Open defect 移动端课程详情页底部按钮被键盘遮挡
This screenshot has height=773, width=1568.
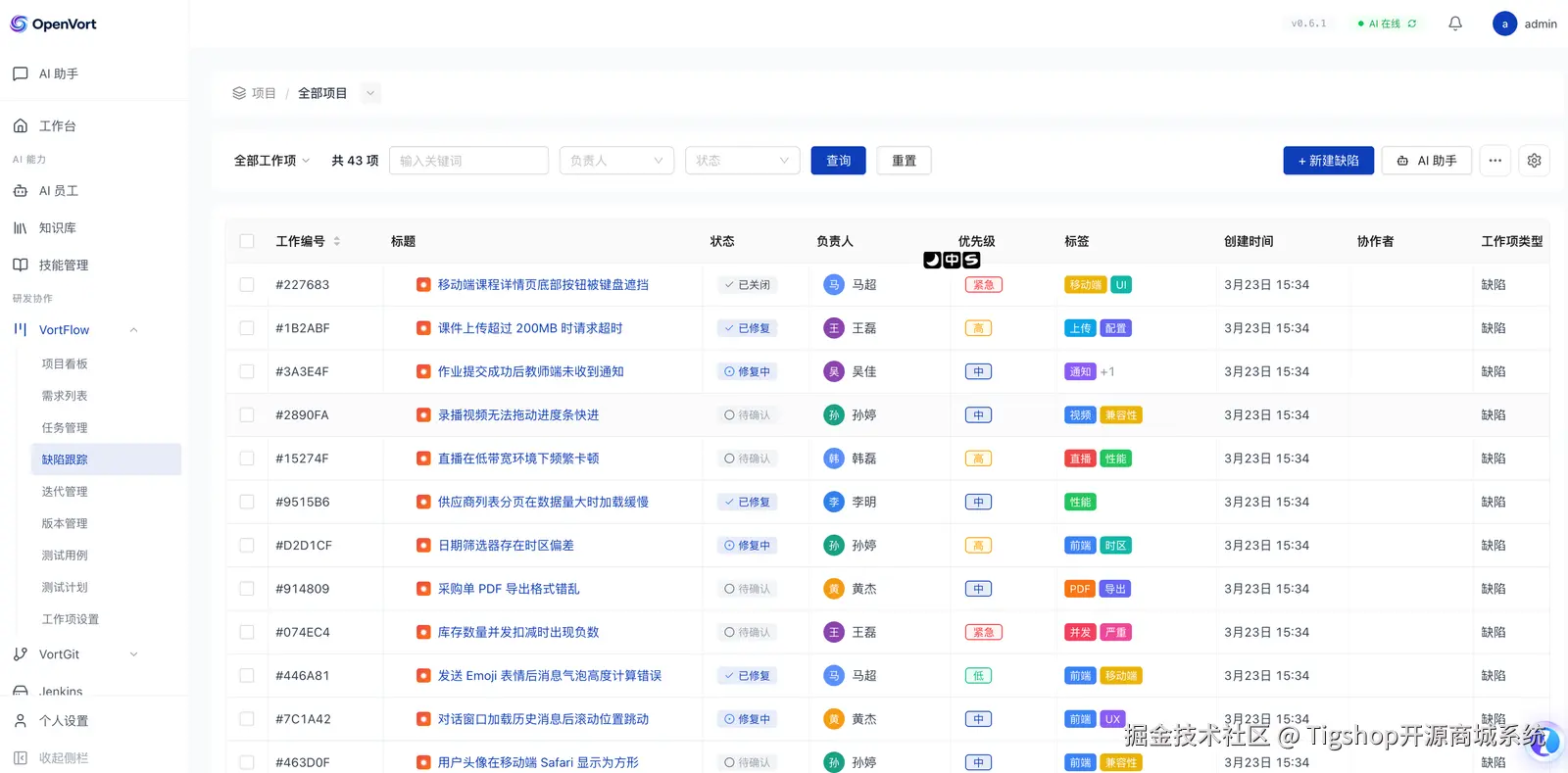[543, 285]
